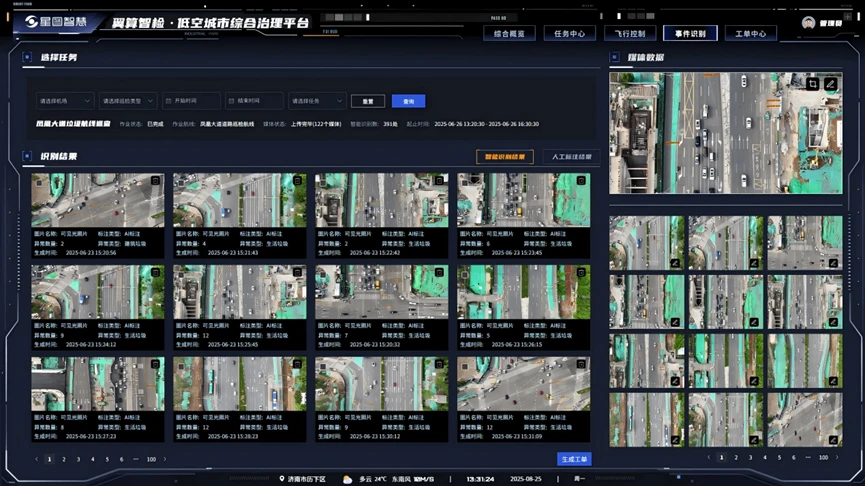Click the crop icon on the large media preview
This screenshot has height=486, width=865.
click(x=813, y=84)
